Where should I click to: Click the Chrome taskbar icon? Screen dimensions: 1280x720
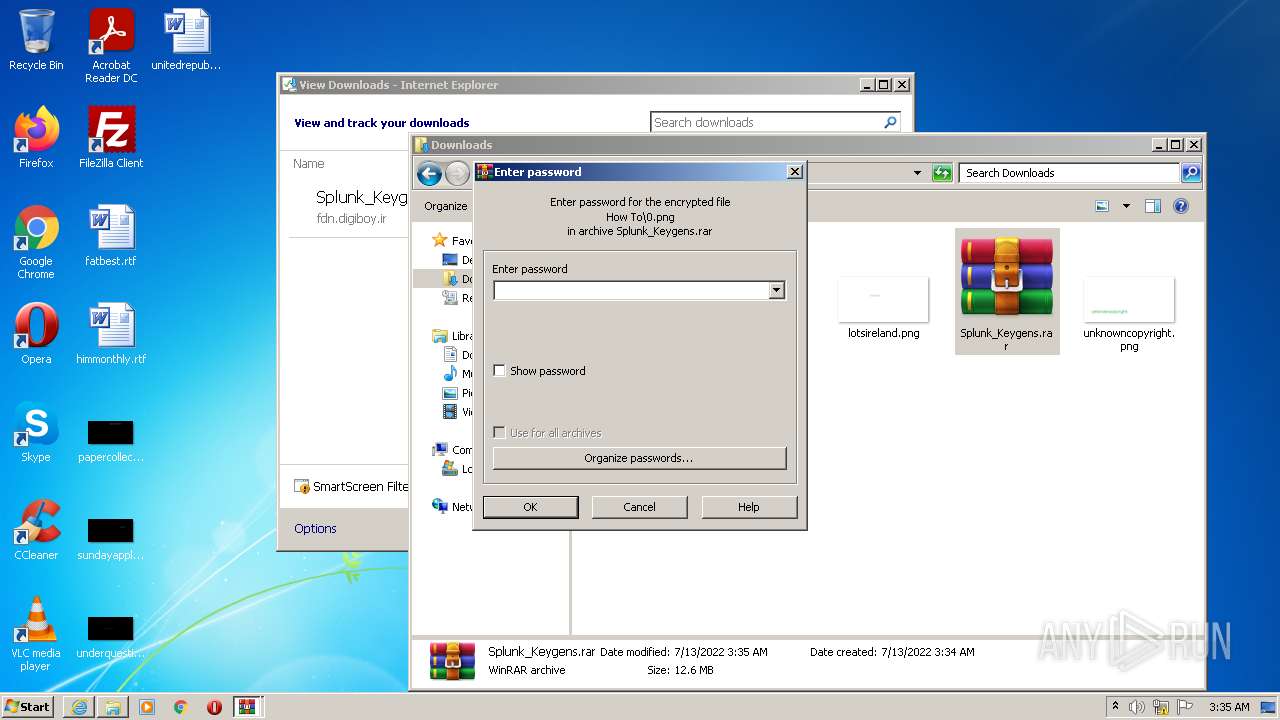[x=181, y=707]
